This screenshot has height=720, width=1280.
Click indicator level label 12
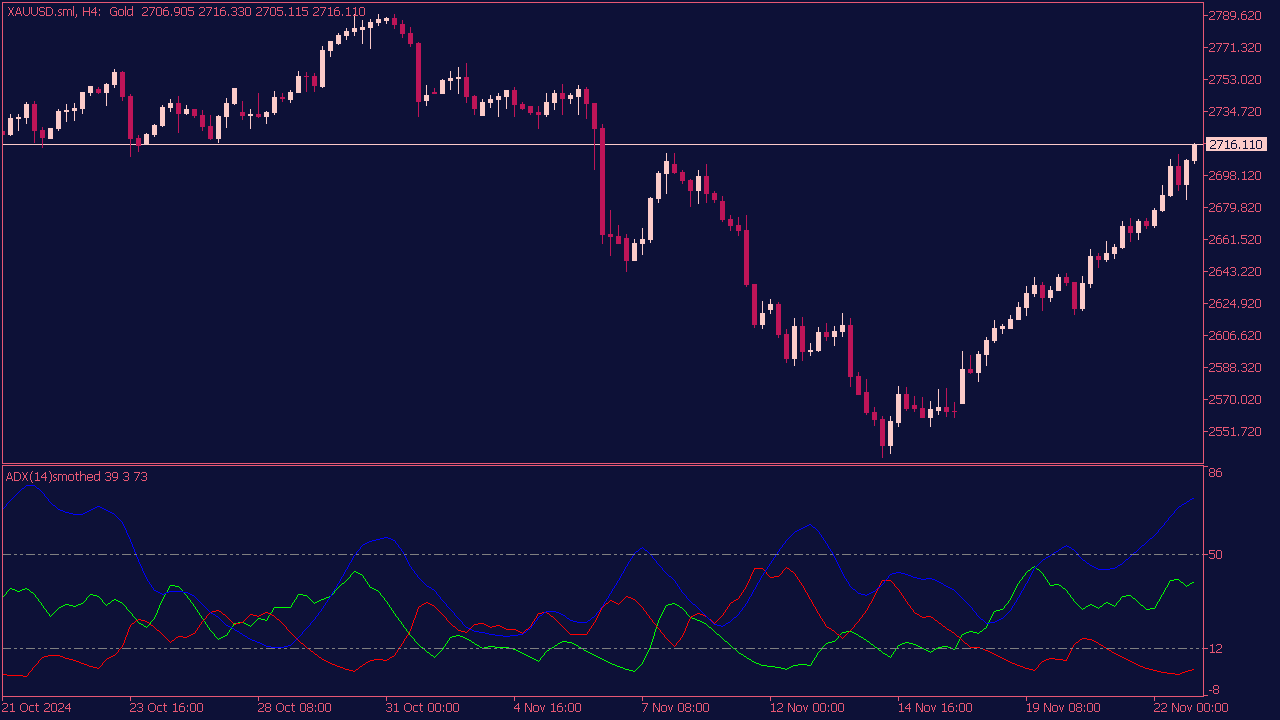pos(1215,649)
